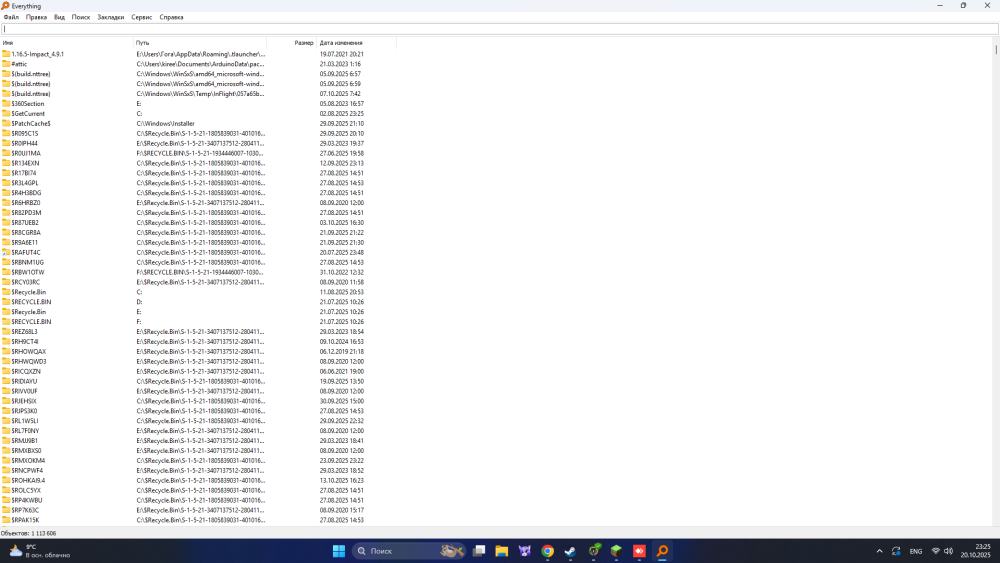The width and height of the screenshot is (1000, 563).
Task: Select the $RBNM1UG folder name
Action: click(27, 262)
